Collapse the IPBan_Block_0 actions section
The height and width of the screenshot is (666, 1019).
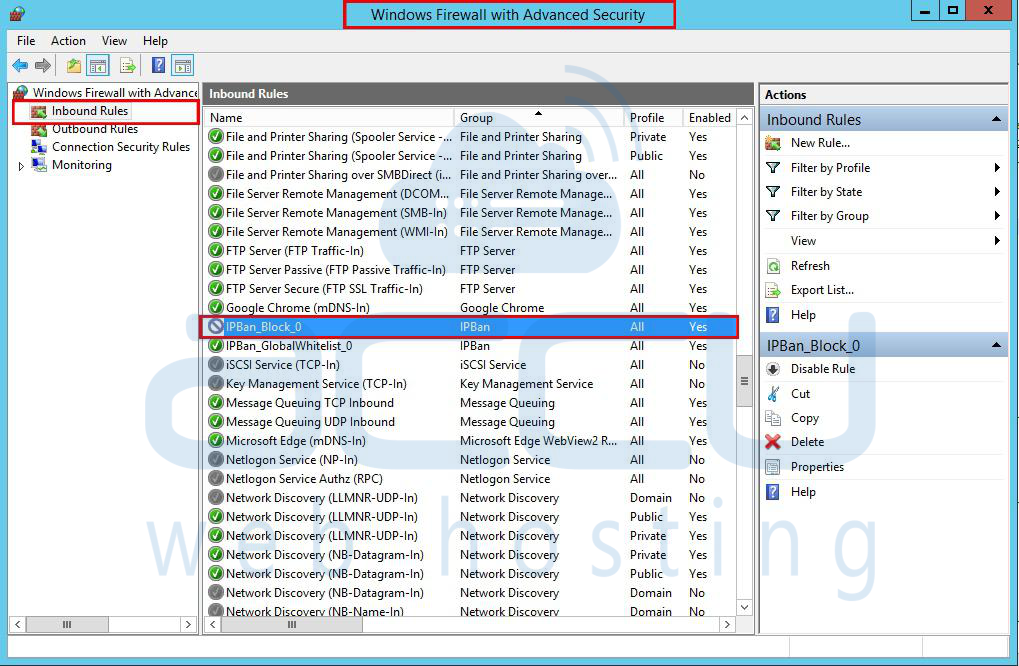click(996, 346)
